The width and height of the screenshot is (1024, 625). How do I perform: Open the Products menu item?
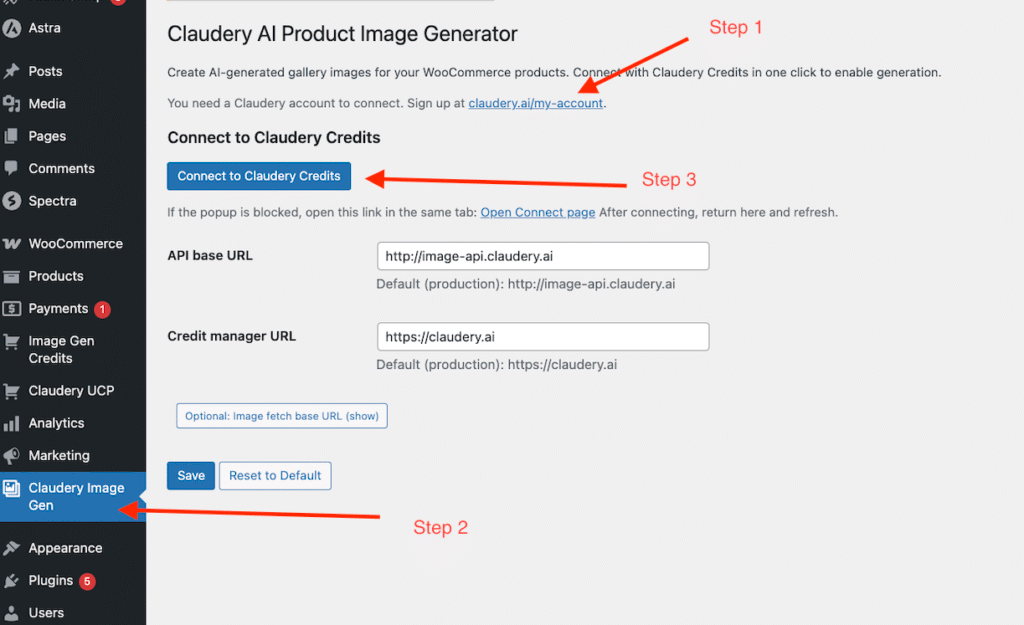coord(56,276)
